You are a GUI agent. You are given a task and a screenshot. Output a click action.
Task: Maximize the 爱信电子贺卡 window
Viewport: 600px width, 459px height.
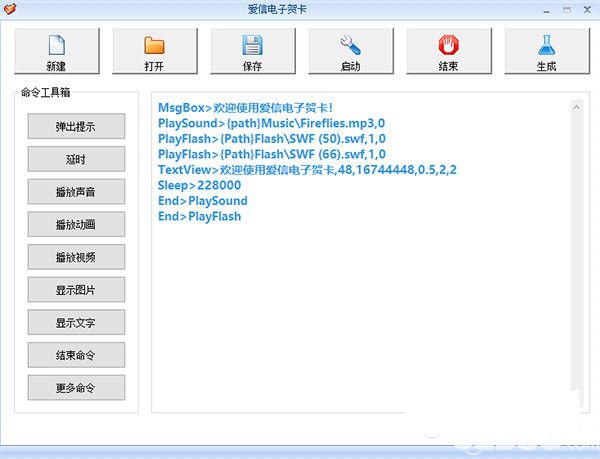click(x=567, y=10)
